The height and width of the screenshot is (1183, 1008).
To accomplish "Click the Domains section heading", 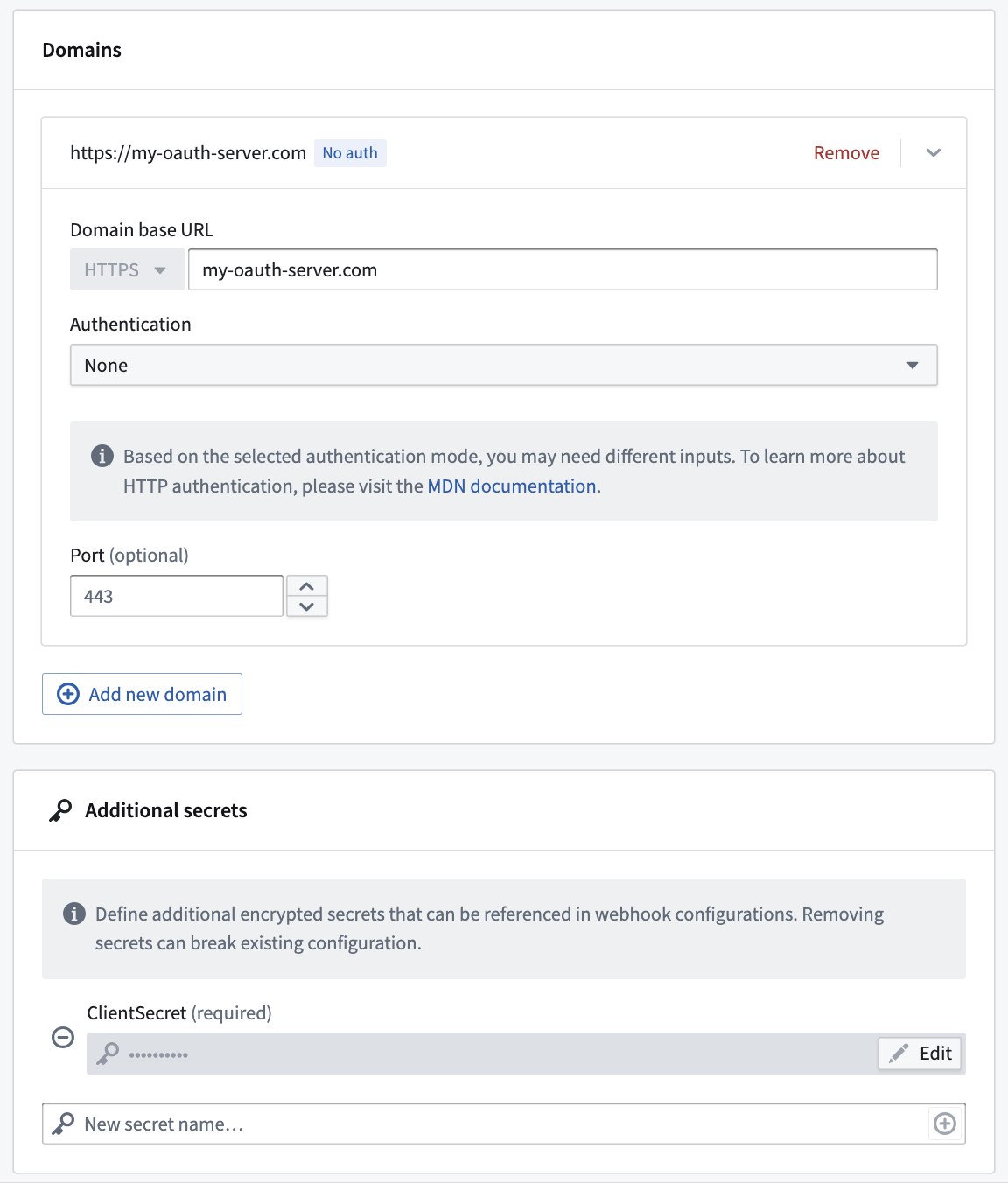I will [82, 50].
